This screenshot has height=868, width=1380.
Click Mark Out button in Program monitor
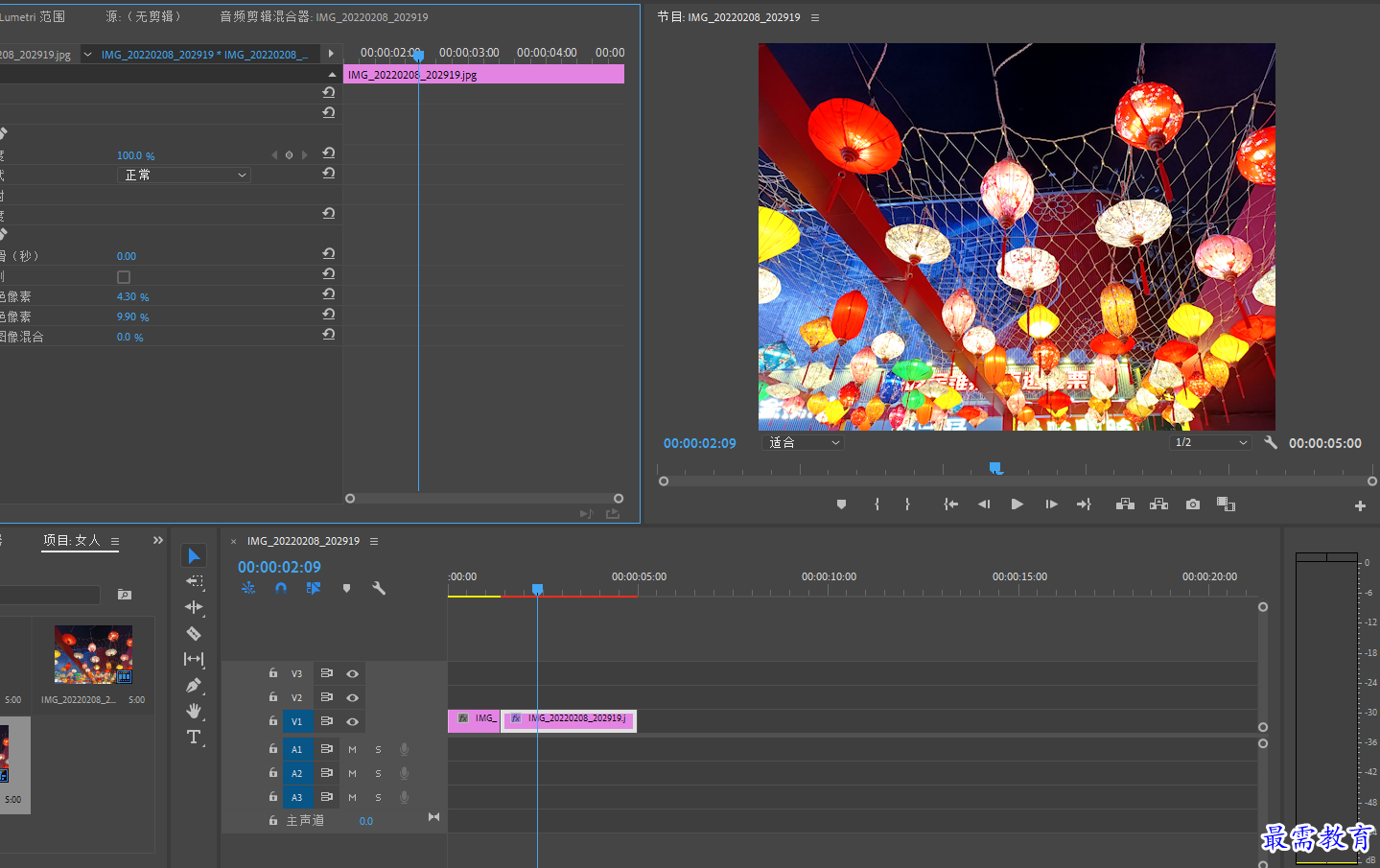pyautogui.click(x=907, y=504)
